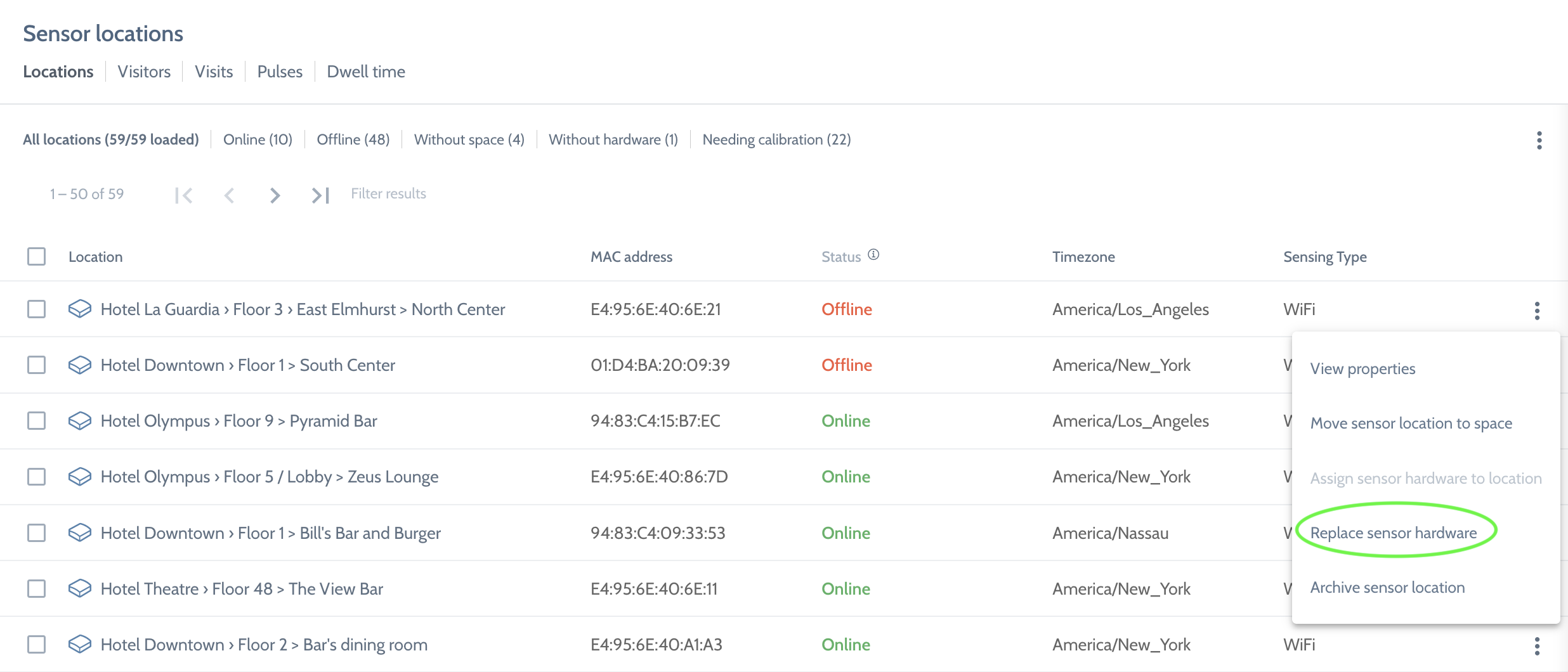The width and height of the screenshot is (1568, 672).
Task: Select Archive sensor location option
Action: point(1387,588)
